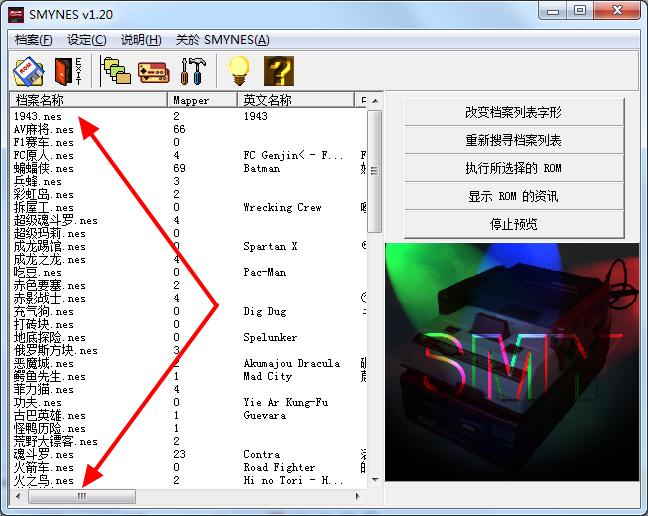648x516 pixels.
Task: Select AV麻将.nes in the file list
Action: 44,129
